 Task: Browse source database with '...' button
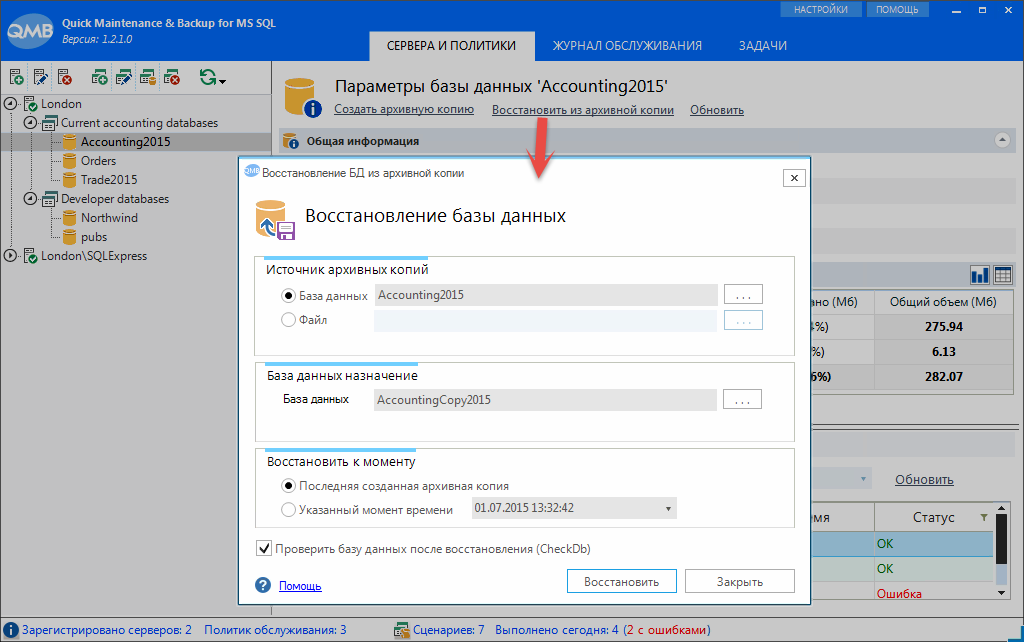(743, 295)
